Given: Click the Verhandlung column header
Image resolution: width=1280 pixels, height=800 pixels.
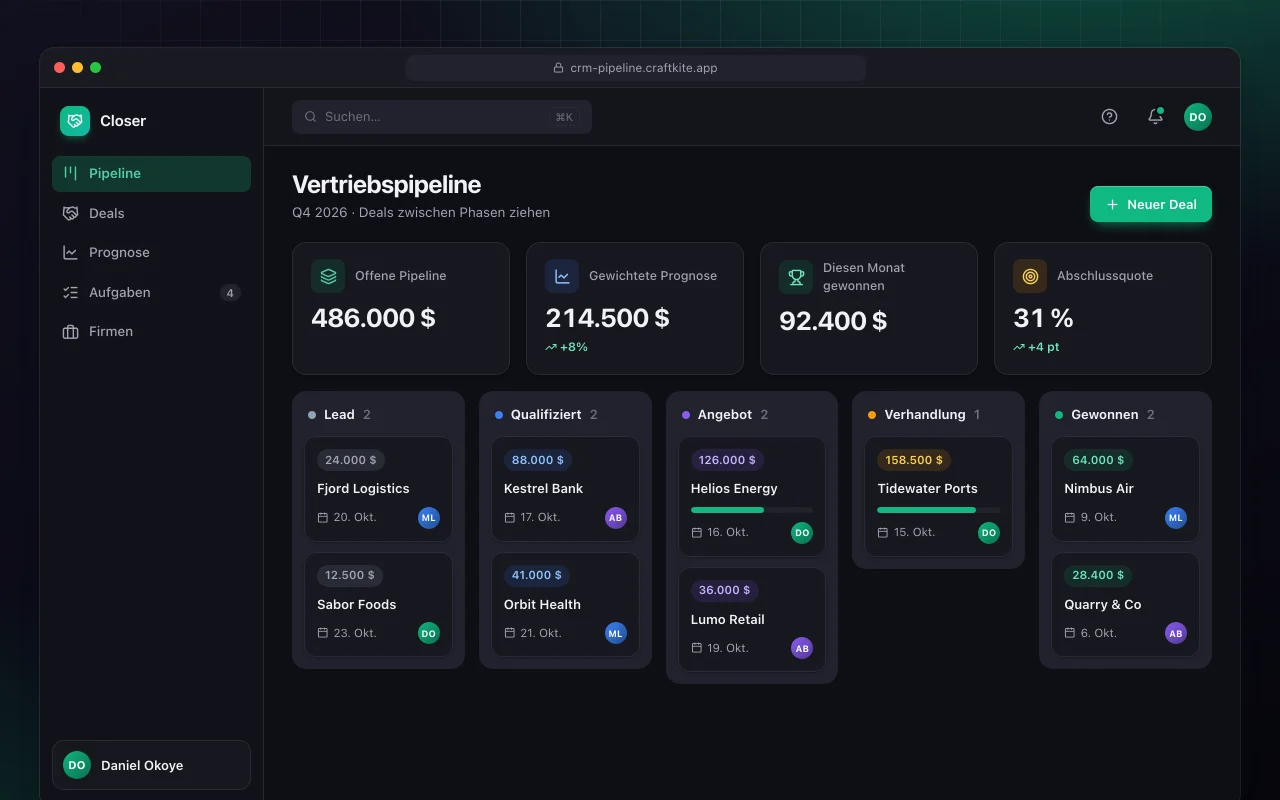Looking at the screenshot, I should click(939, 414).
